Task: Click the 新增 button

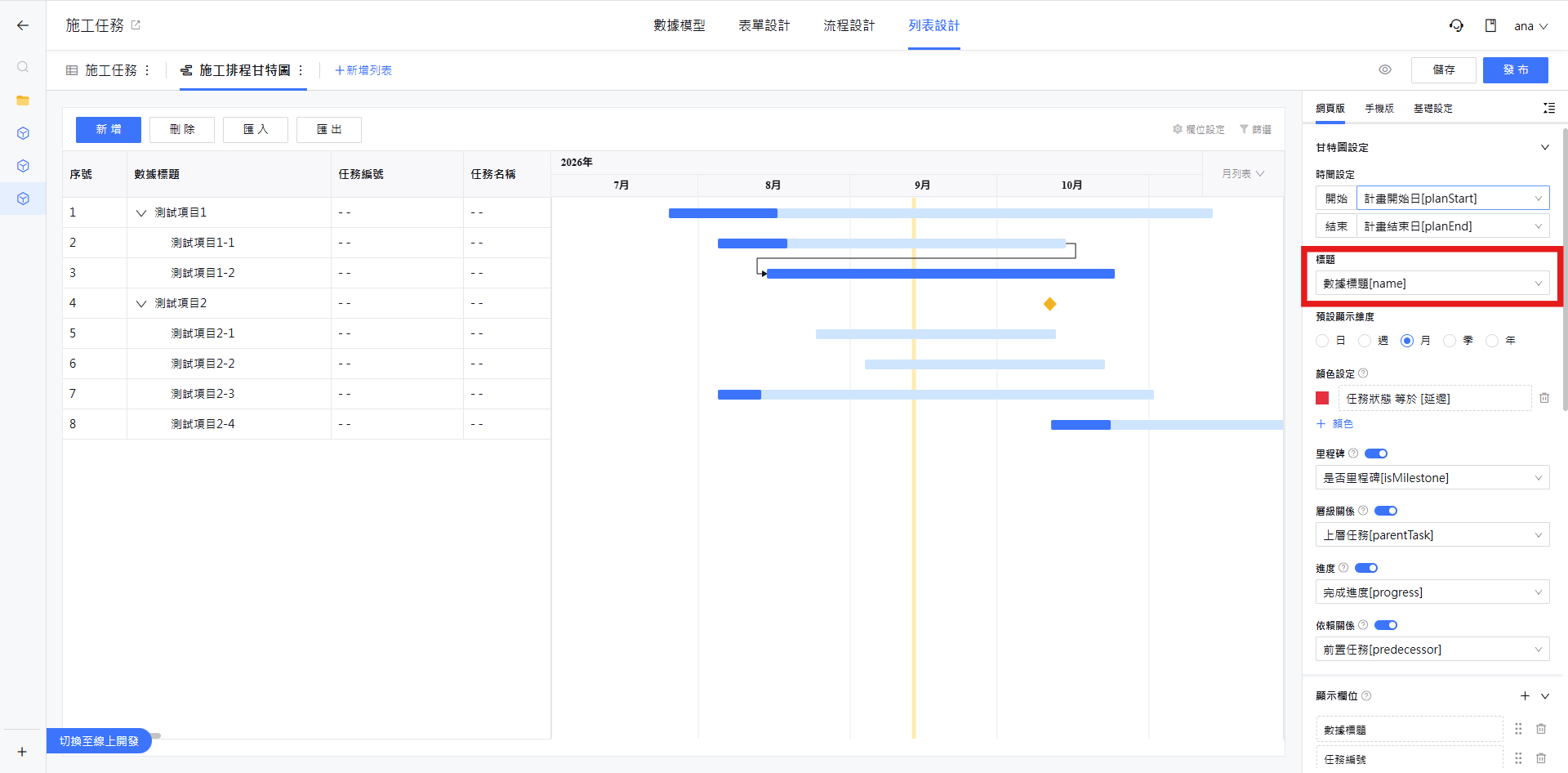Action: [109, 129]
